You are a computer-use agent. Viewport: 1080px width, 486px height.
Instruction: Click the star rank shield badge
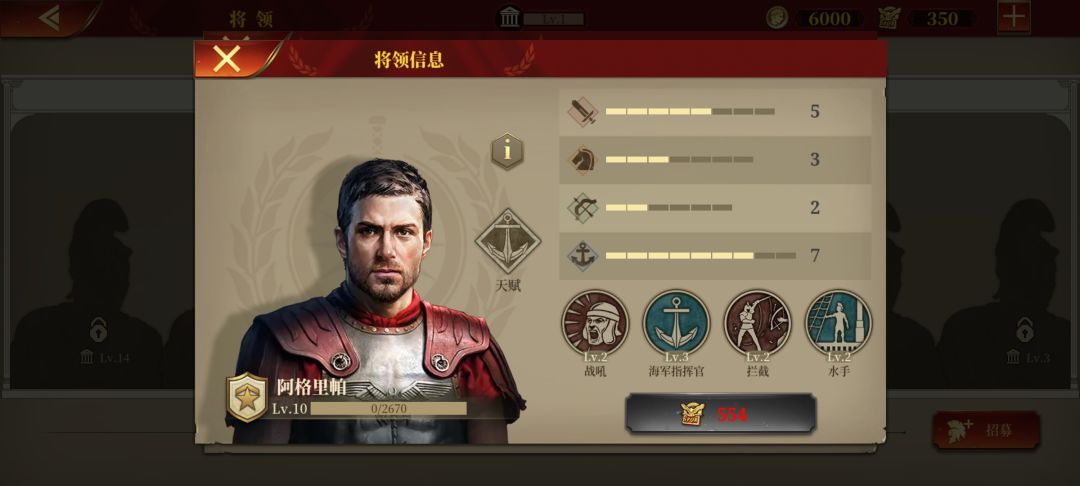click(x=247, y=398)
